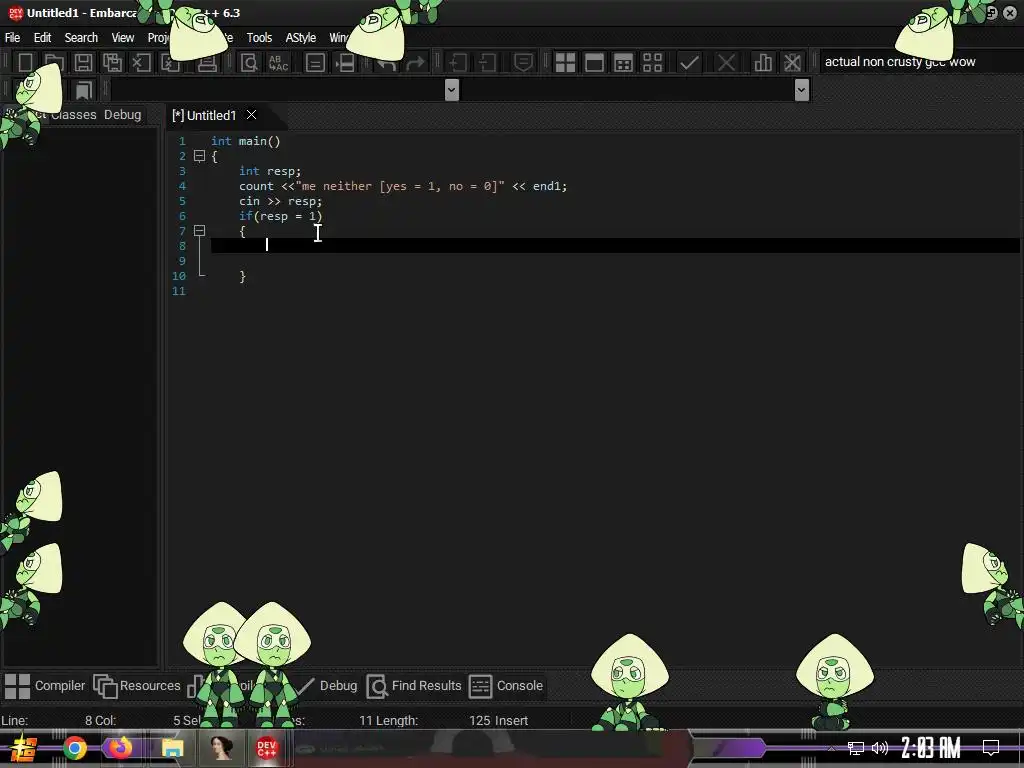Click the icon just left of Undo
Image resolution: width=1024 pixels, height=768 pixels.
(x=345, y=63)
